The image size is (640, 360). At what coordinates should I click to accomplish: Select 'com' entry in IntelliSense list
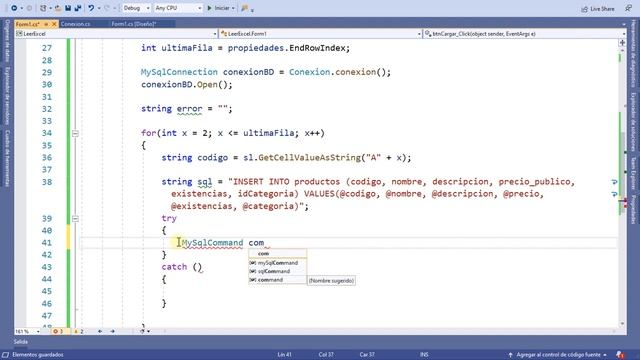click(278, 254)
